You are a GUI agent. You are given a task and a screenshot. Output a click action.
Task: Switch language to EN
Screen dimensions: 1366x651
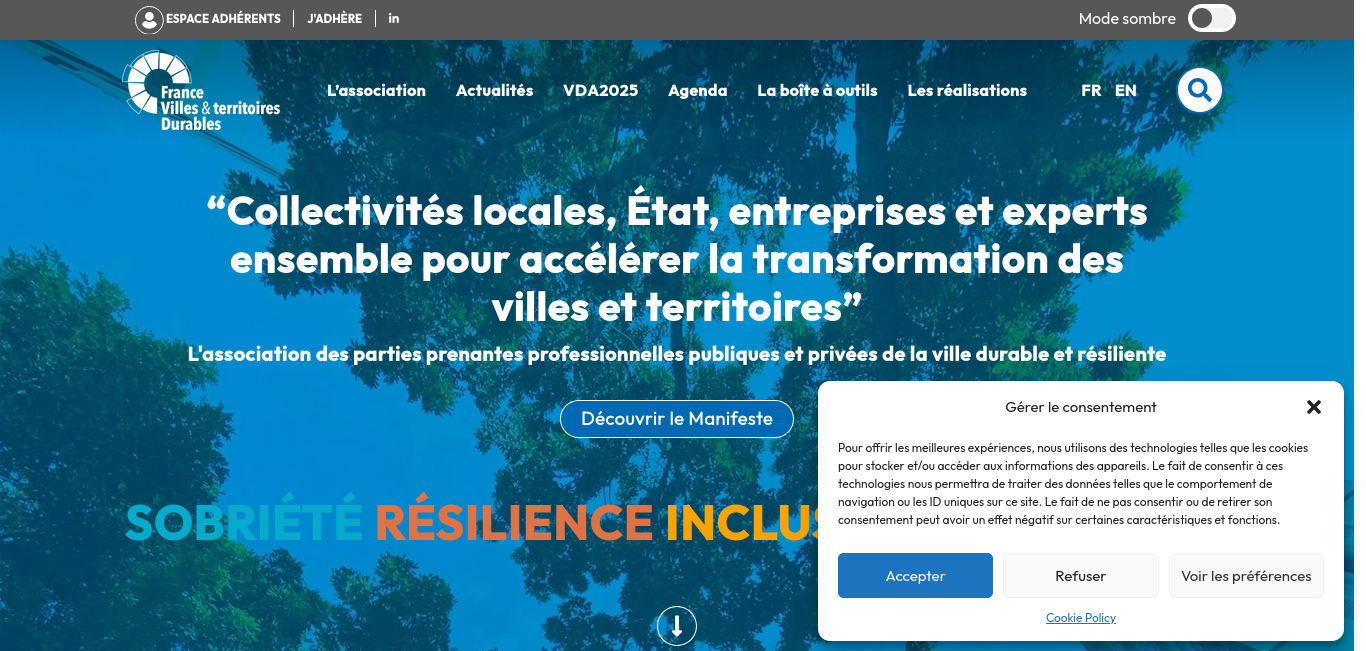[1126, 90]
